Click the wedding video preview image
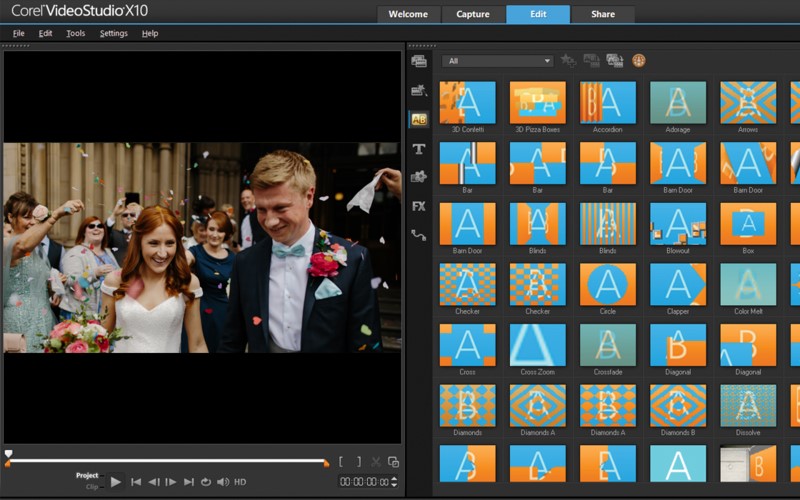Viewport: 800px width, 500px height. (203, 247)
